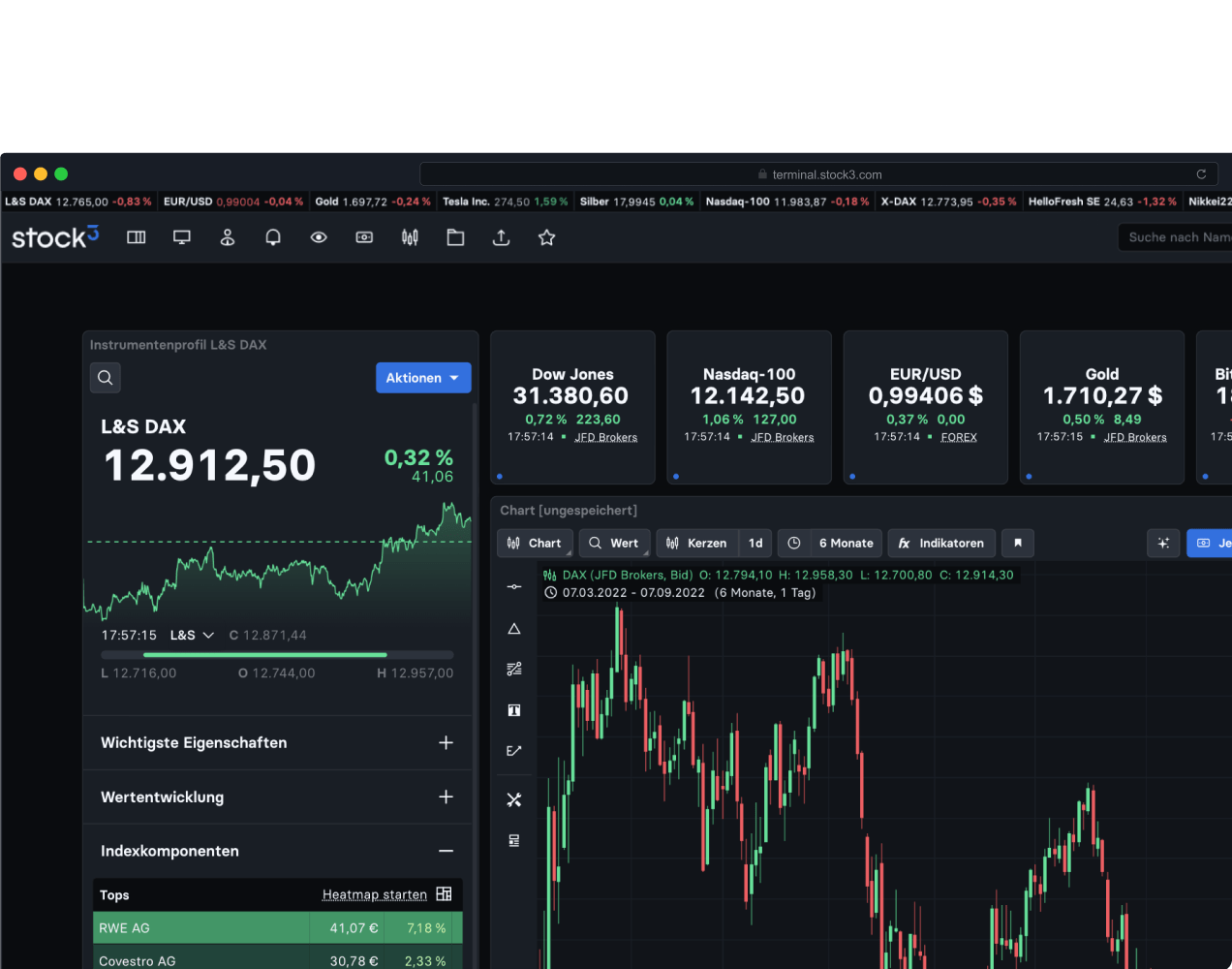This screenshot has width=1232, height=969.
Task: Select the horizontal line drawing tool
Action: (514, 587)
